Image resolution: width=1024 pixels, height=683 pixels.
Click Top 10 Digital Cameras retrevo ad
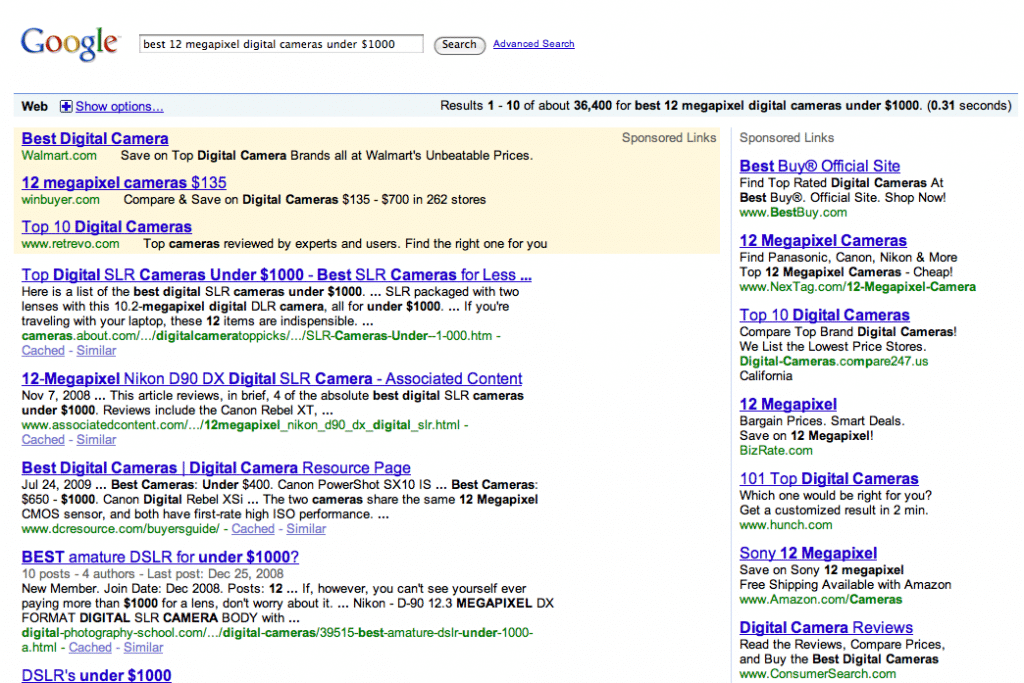pos(106,227)
